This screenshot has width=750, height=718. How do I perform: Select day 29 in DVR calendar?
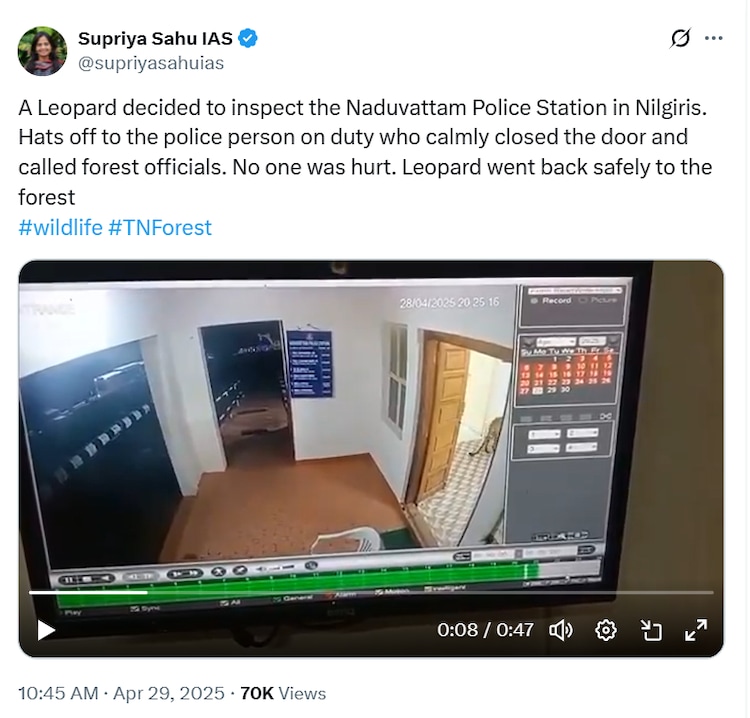click(x=551, y=390)
